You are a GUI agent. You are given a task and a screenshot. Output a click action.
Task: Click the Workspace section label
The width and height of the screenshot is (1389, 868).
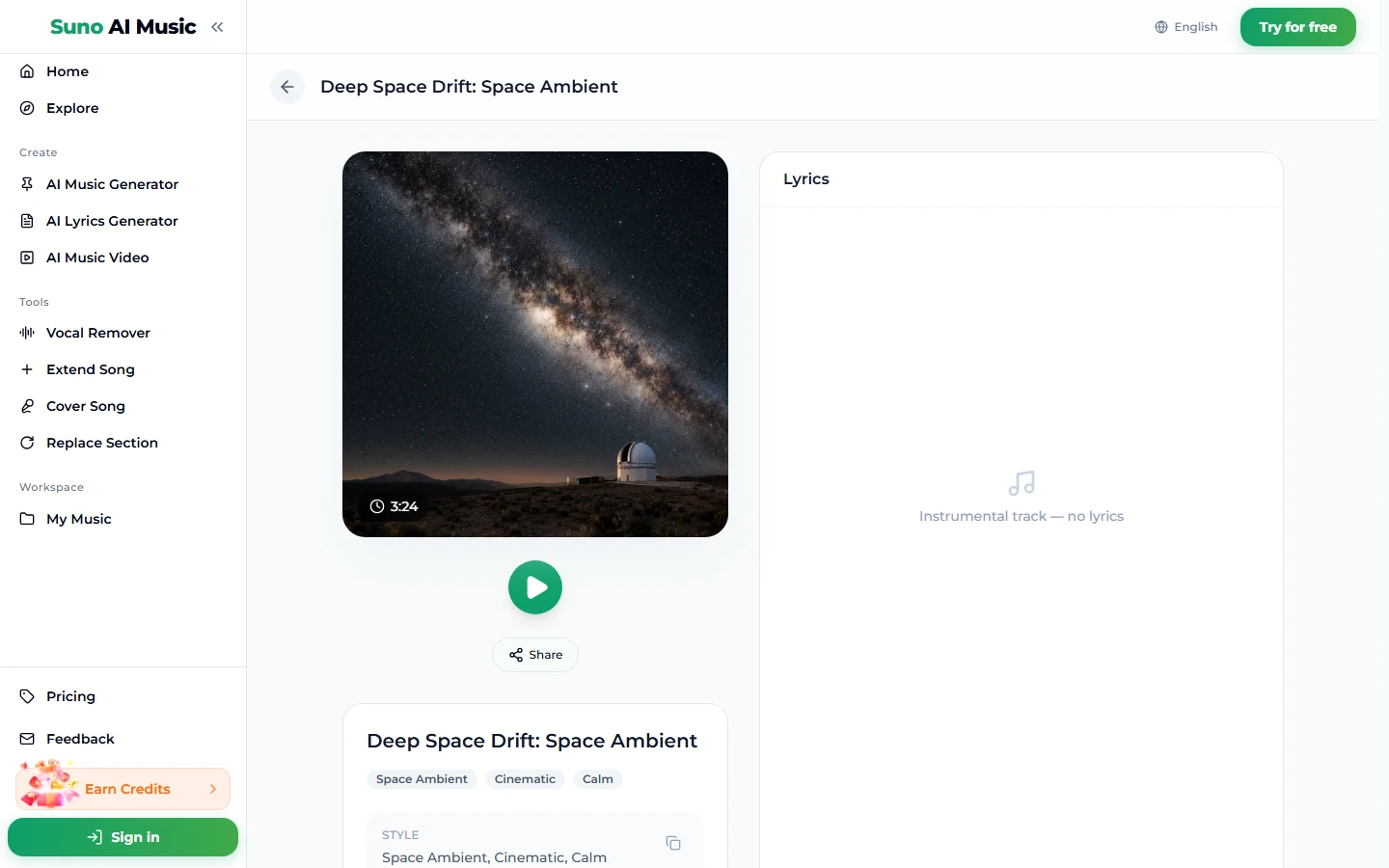pyautogui.click(x=51, y=487)
